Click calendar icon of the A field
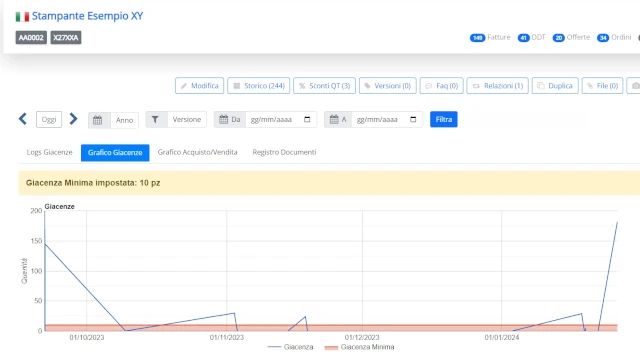 click(334, 119)
